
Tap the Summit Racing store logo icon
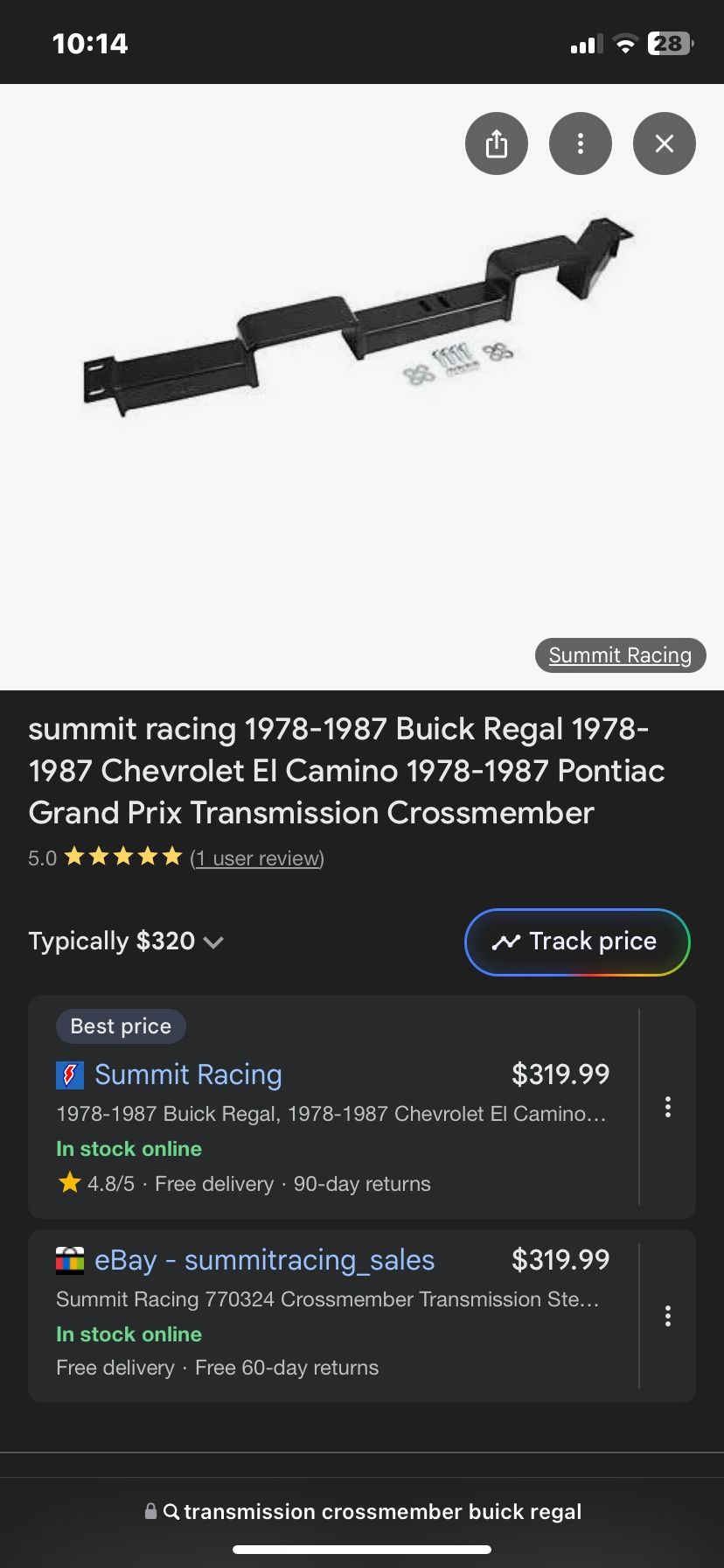click(x=70, y=1074)
